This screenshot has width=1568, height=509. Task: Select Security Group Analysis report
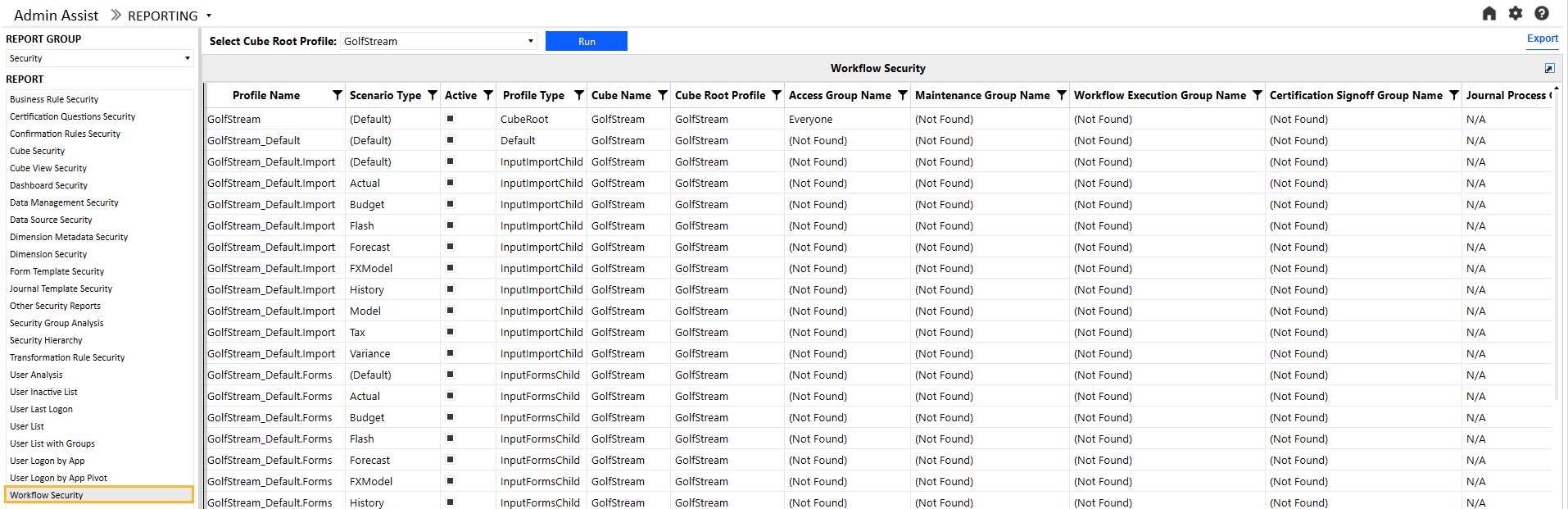(57, 323)
